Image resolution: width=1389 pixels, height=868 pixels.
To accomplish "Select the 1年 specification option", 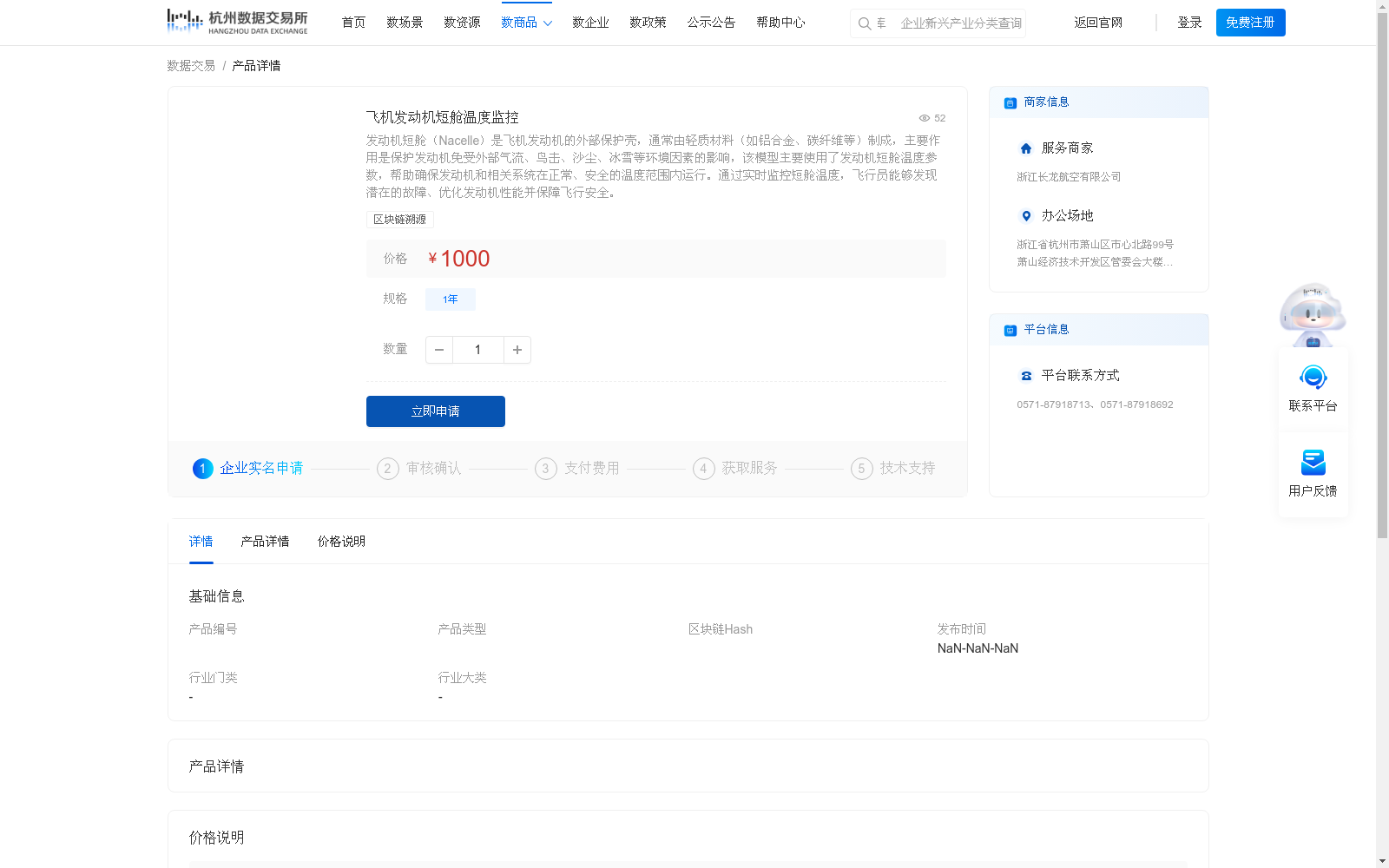I will coord(450,299).
